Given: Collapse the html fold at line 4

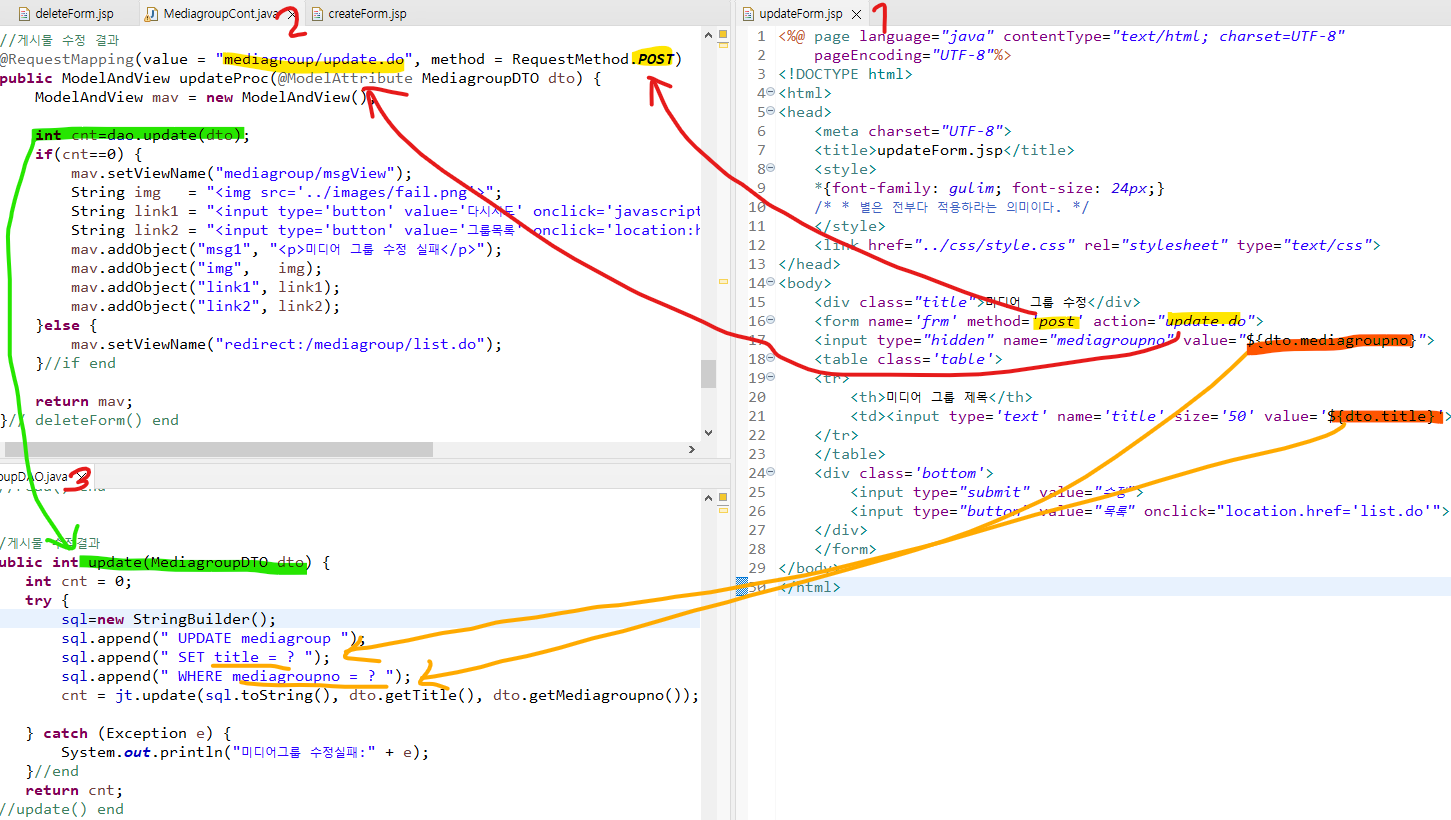Looking at the screenshot, I should point(771,93).
